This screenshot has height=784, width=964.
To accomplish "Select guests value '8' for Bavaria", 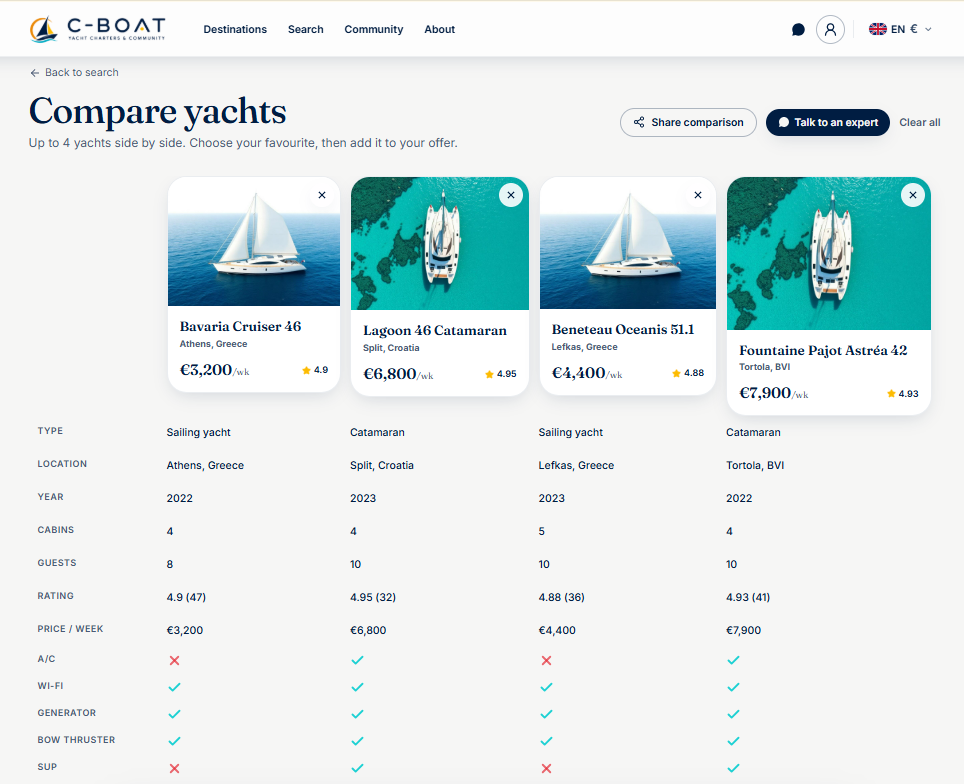I will 170,564.
